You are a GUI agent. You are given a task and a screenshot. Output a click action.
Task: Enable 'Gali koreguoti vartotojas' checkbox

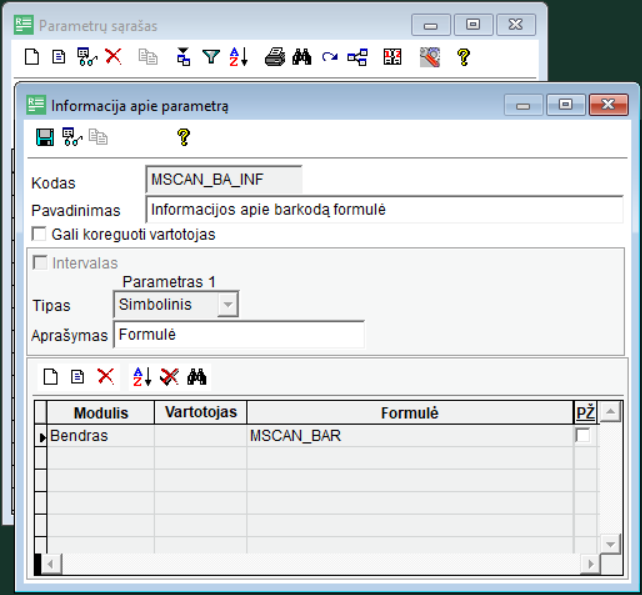pyautogui.click(x=40, y=234)
